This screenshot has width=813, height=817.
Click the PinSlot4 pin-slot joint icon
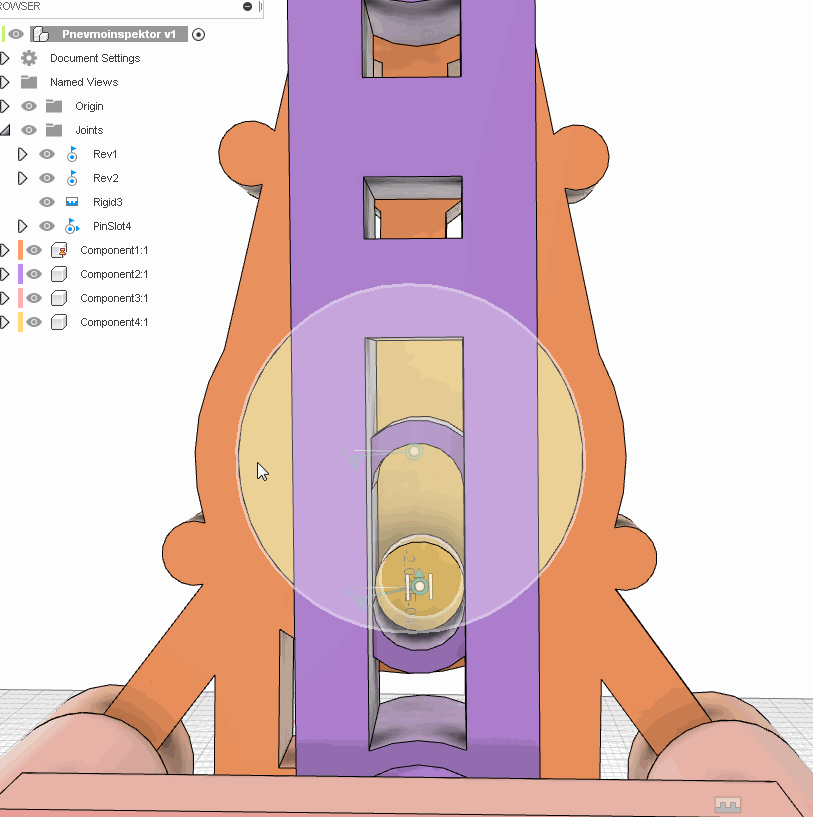coord(72,226)
